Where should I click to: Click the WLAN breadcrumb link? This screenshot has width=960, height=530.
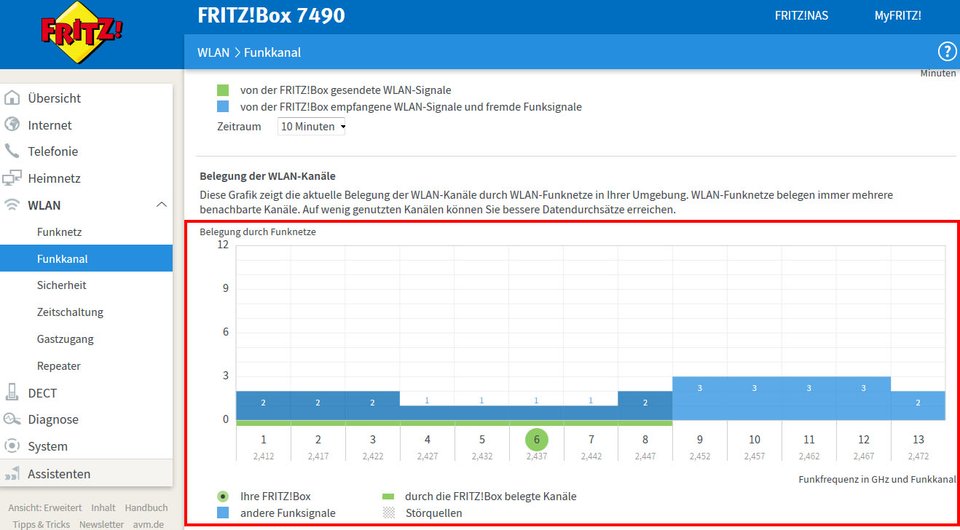coord(213,52)
